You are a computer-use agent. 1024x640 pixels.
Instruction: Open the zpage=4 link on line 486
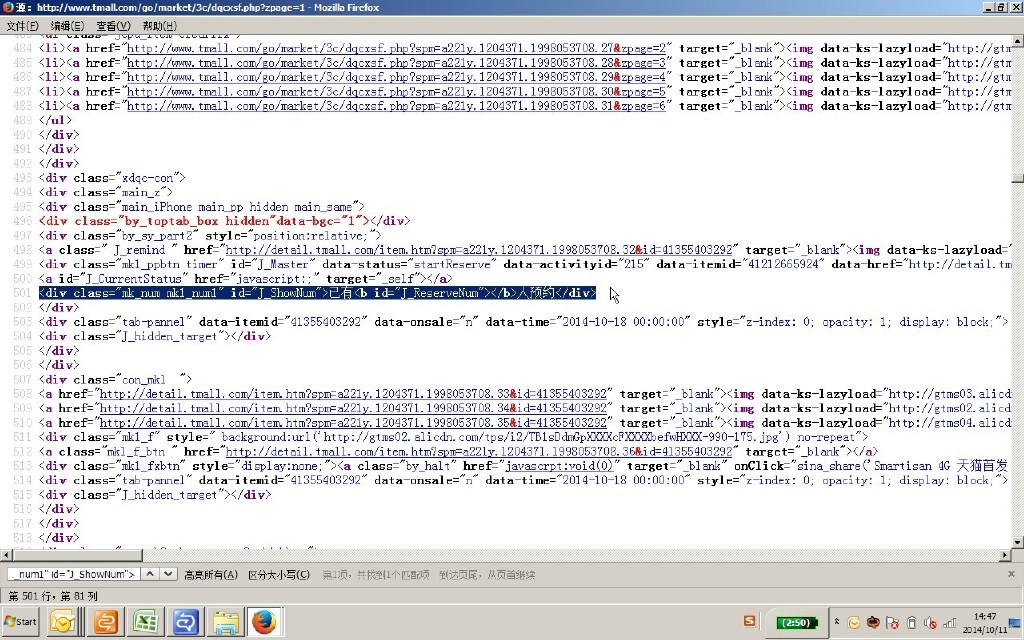pos(396,77)
